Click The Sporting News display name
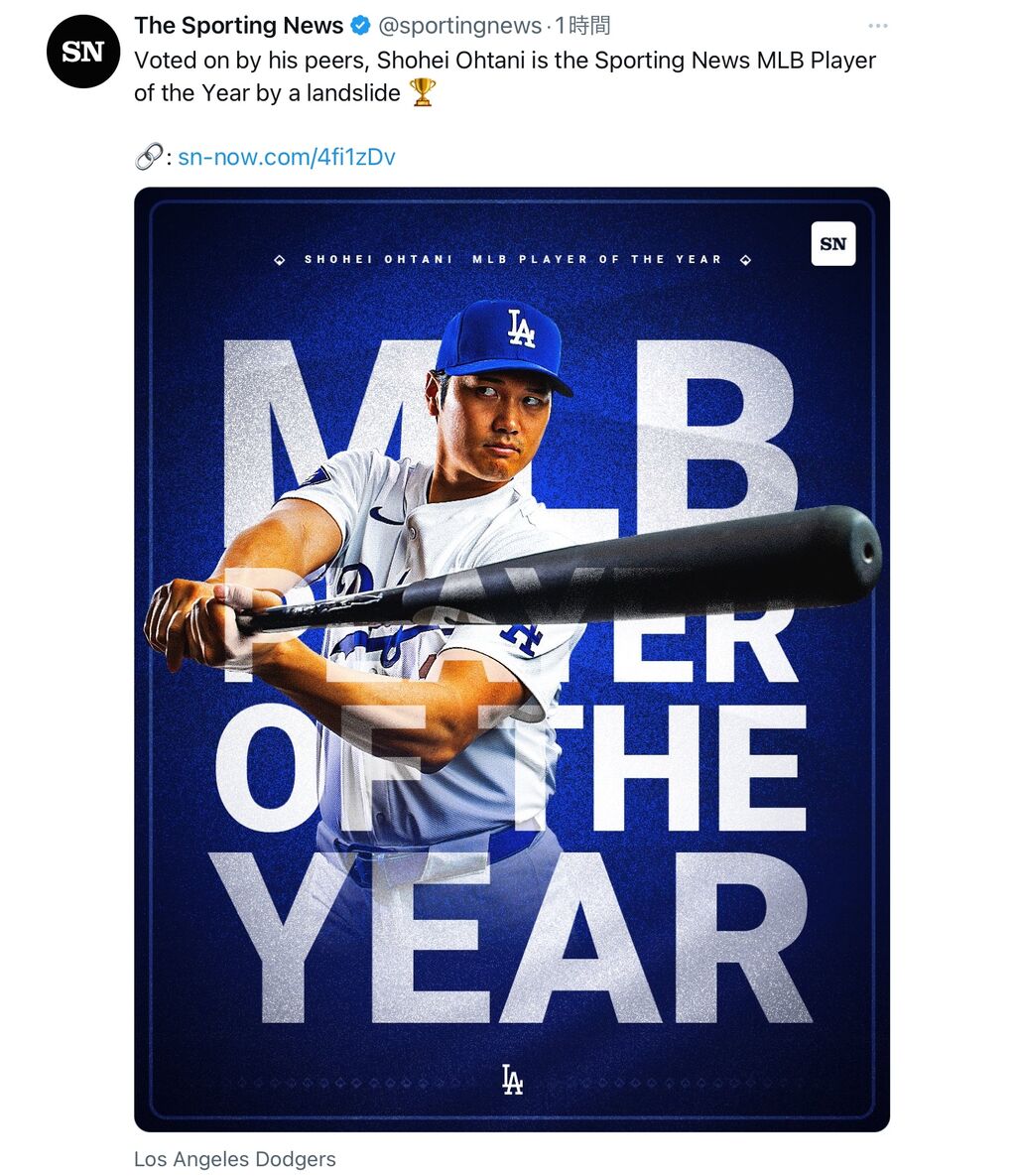The width and height of the screenshot is (1016, 1176). pos(239,26)
